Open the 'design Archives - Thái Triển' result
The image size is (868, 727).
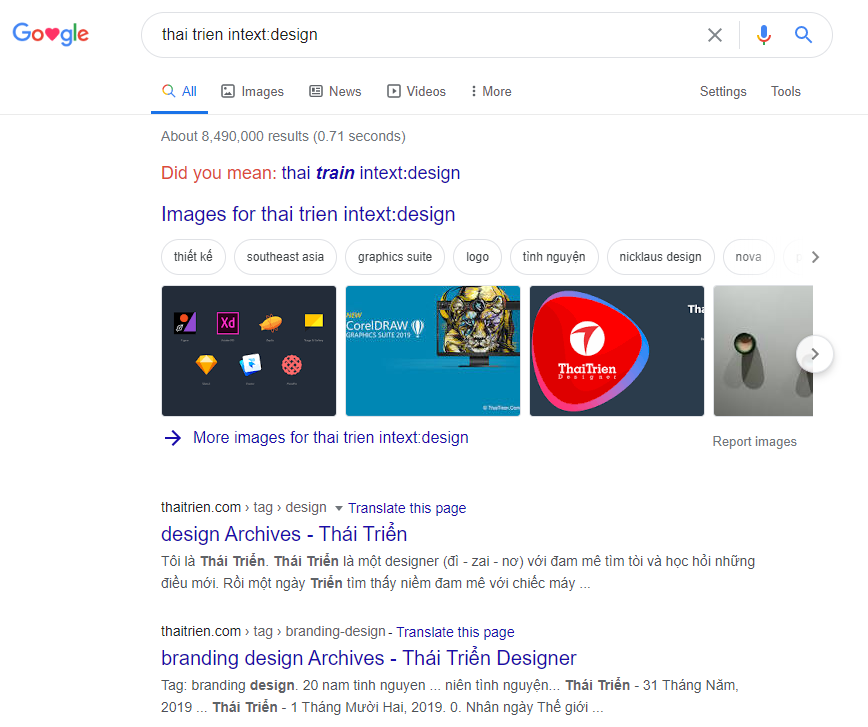tap(283, 534)
